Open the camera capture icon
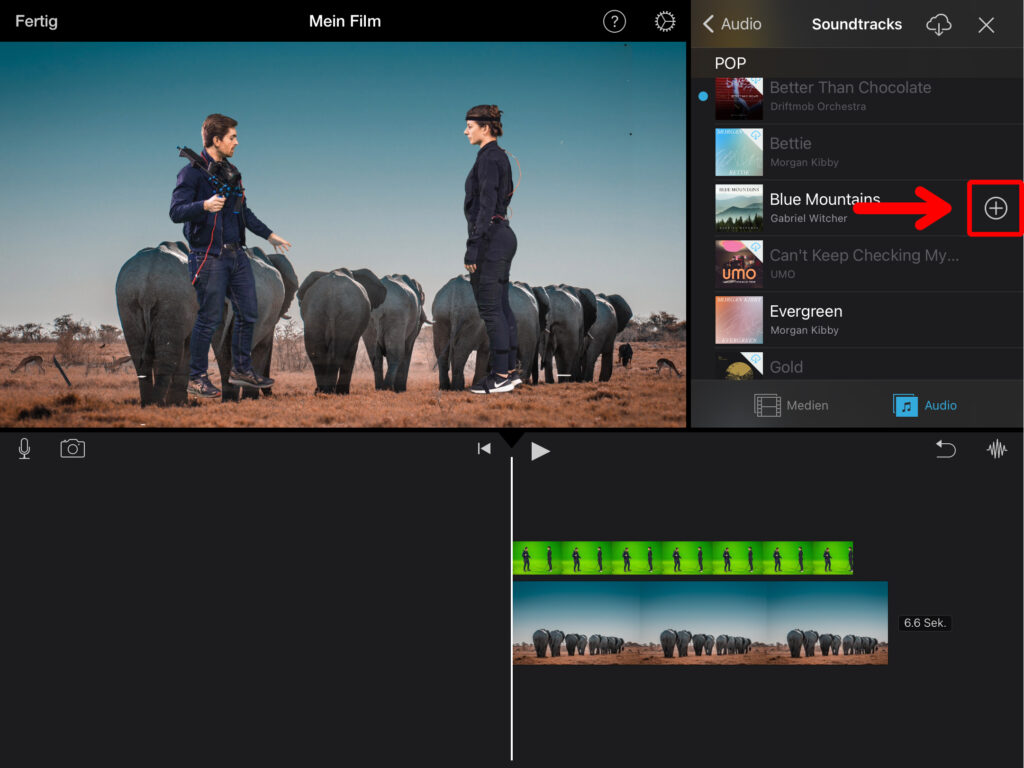 click(x=73, y=449)
